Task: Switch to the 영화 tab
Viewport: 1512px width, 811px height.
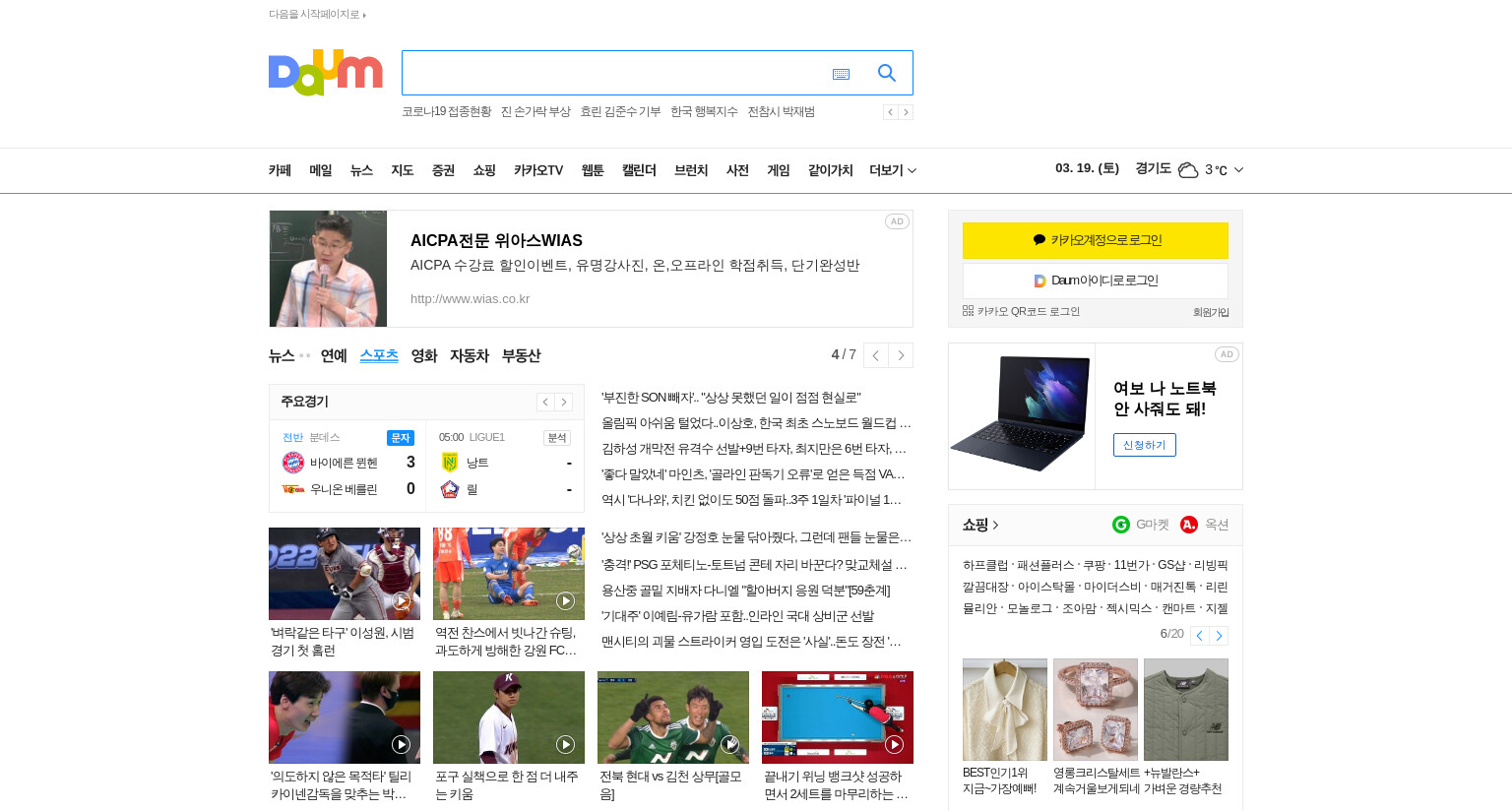Action: 424,355
